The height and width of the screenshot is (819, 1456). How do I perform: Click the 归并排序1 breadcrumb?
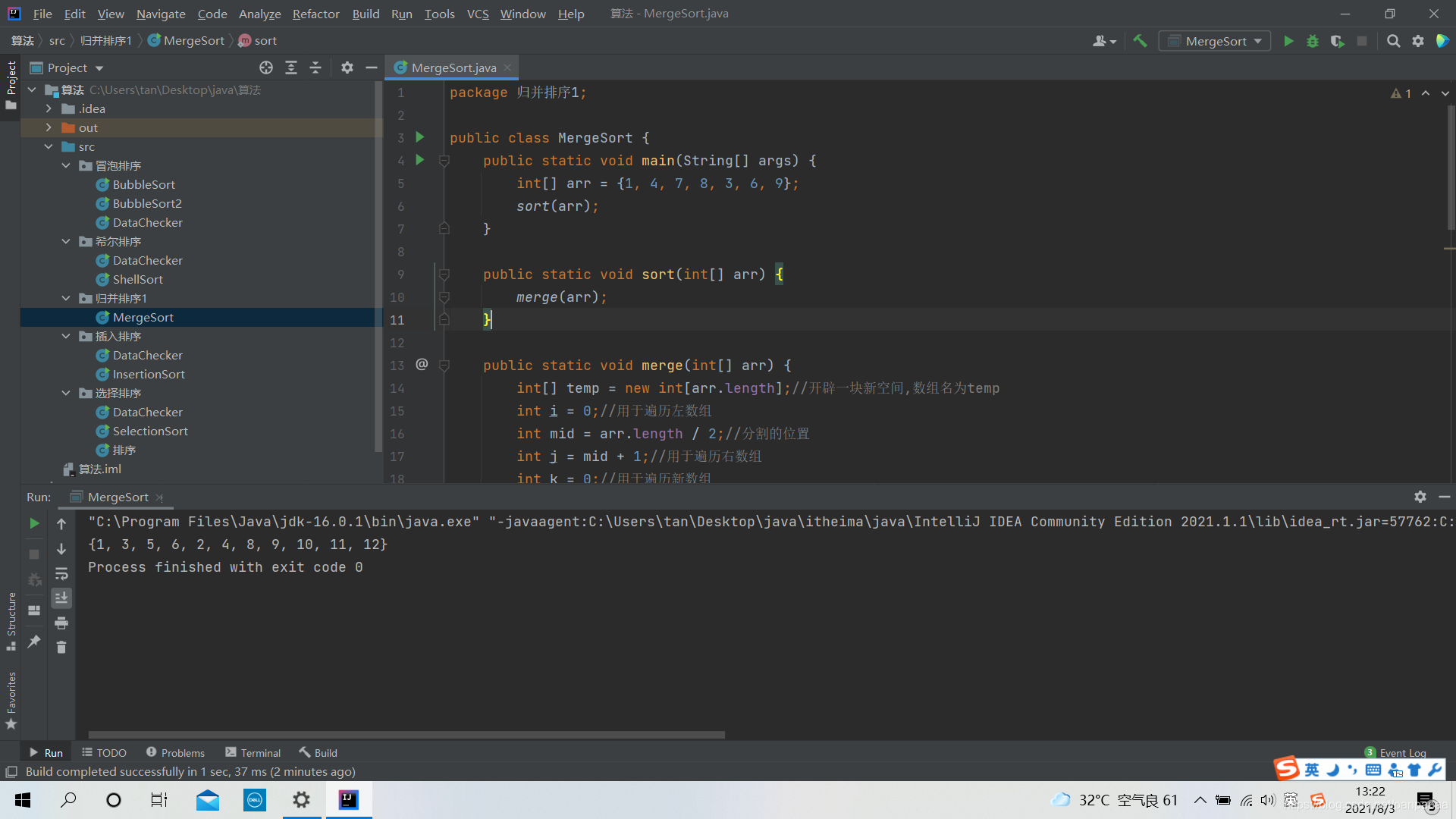point(105,40)
